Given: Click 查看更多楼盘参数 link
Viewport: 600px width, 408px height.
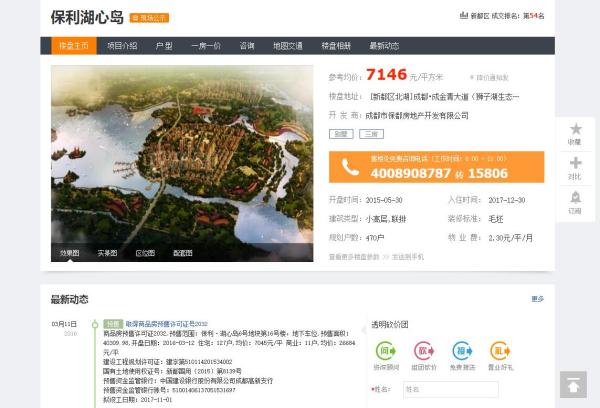Looking at the screenshot, I should (354, 257).
